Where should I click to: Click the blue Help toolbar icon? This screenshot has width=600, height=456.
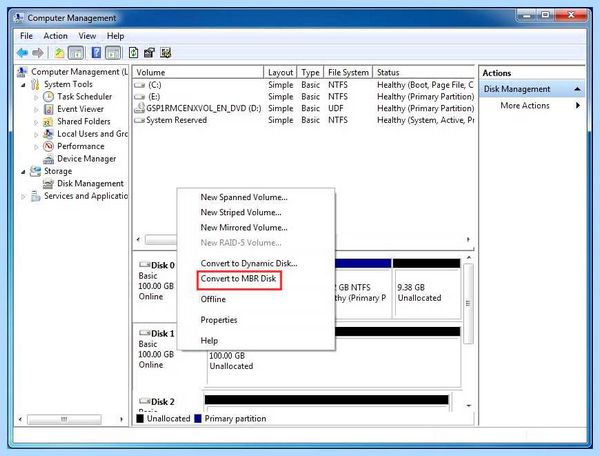coord(96,52)
